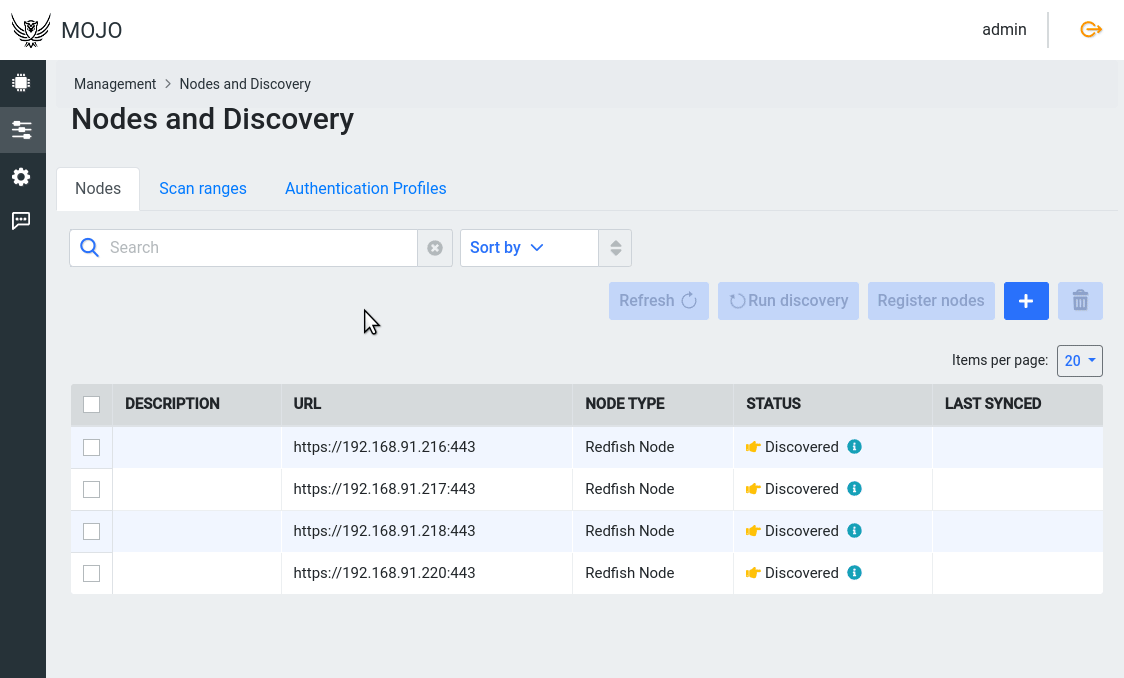Tick the checkbox for node 192.168.91.220

point(91,573)
